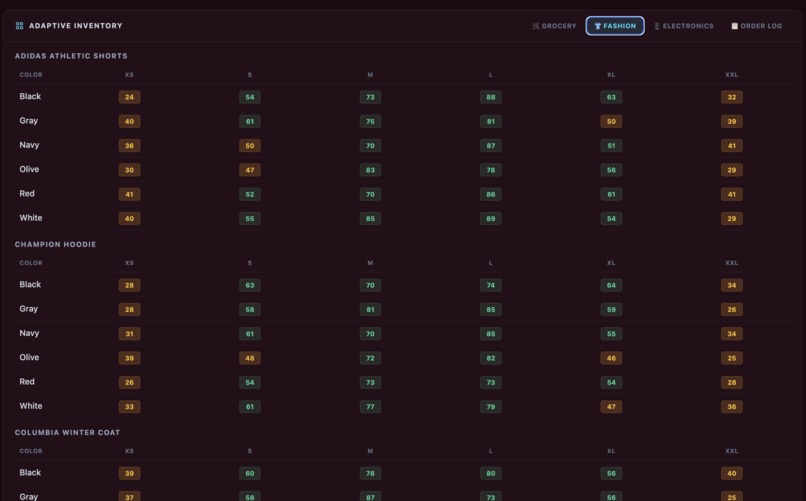Click the Columbia Winter Coat heading
The image size is (806, 501).
coord(67,432)
